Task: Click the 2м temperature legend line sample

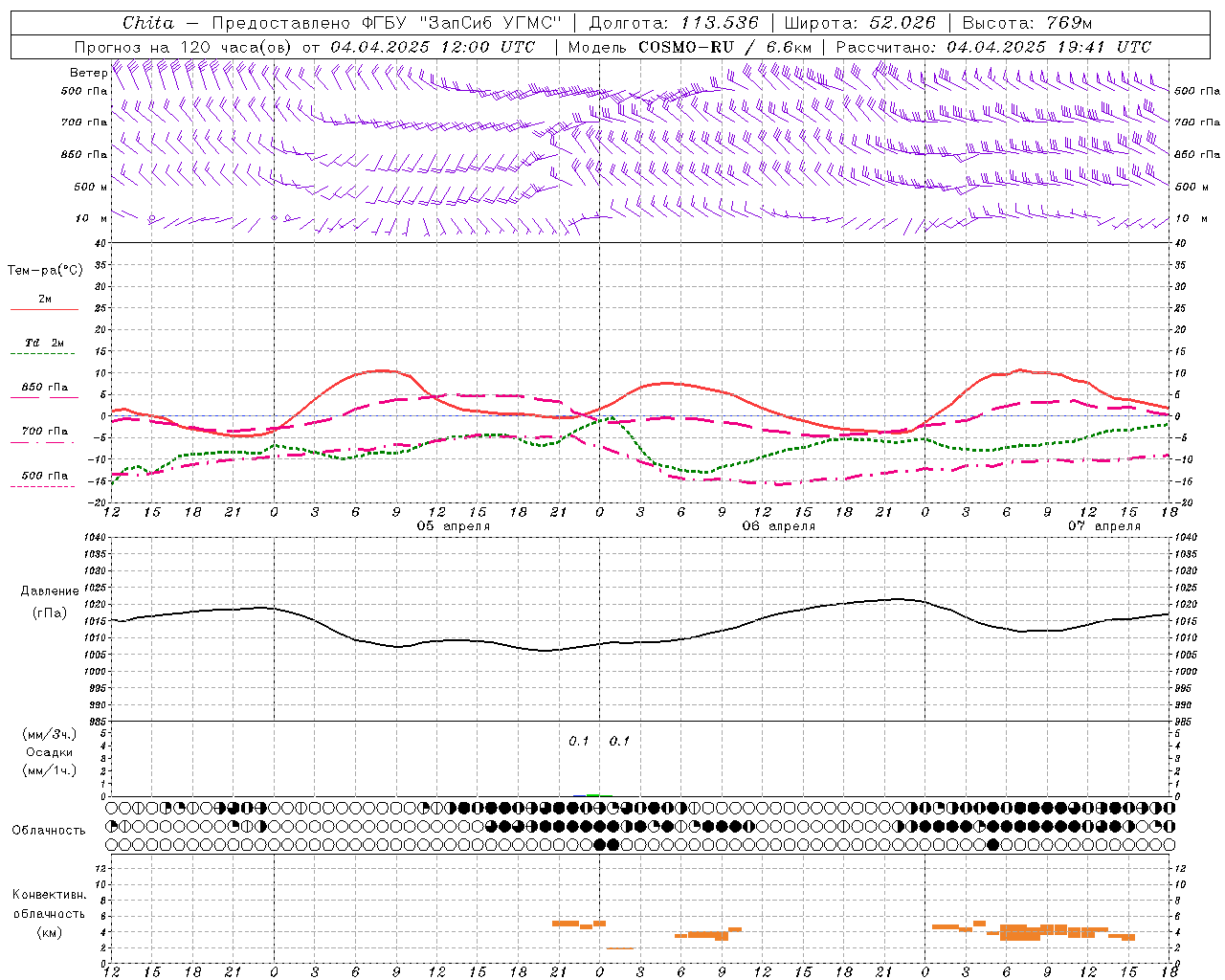Action: 44,309
